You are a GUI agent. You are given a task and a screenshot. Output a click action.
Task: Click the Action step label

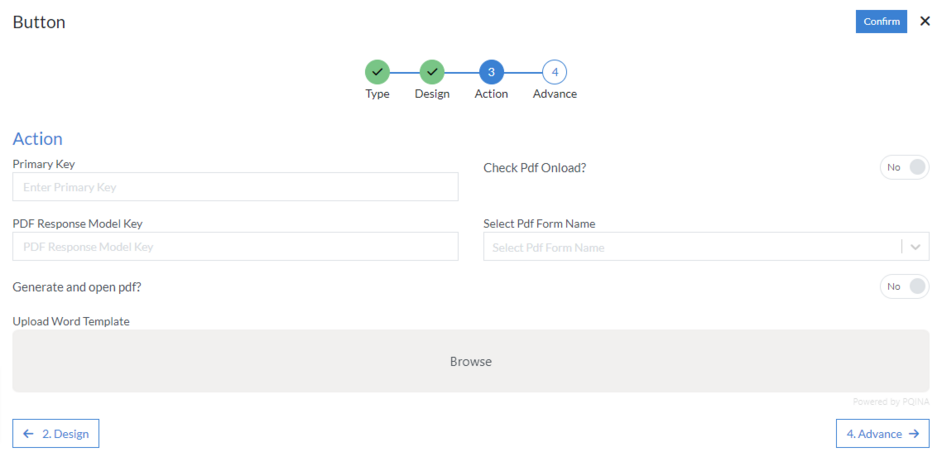[x=491, y=94]
